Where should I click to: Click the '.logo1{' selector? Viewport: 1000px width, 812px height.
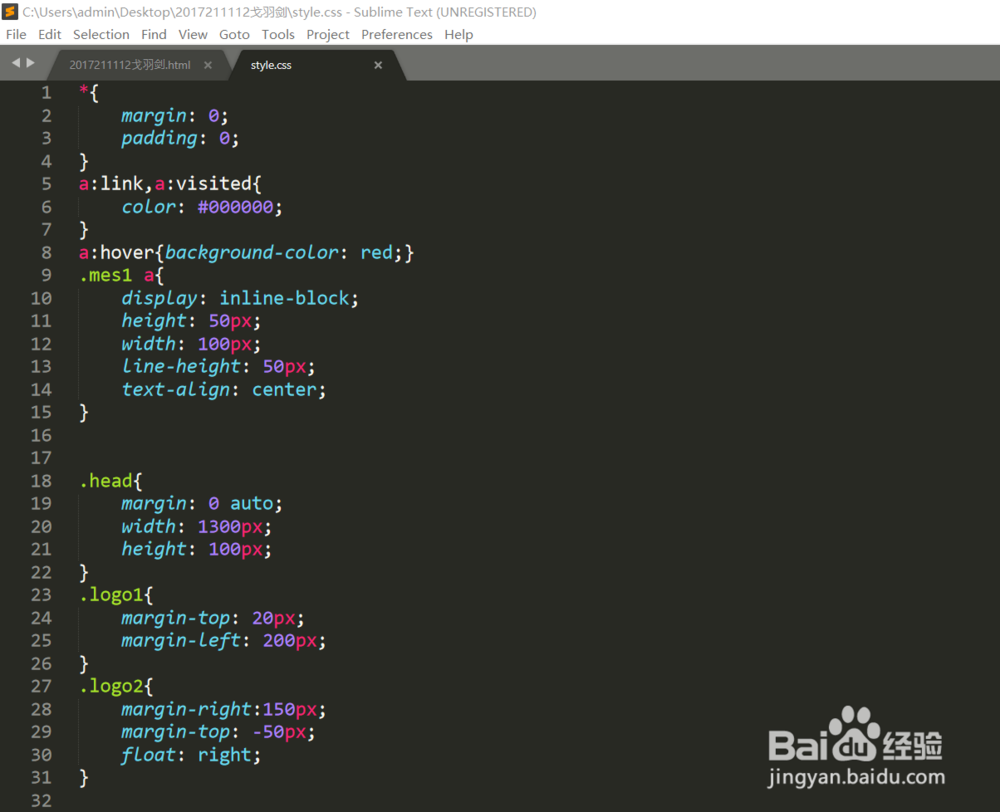(116, 595)
